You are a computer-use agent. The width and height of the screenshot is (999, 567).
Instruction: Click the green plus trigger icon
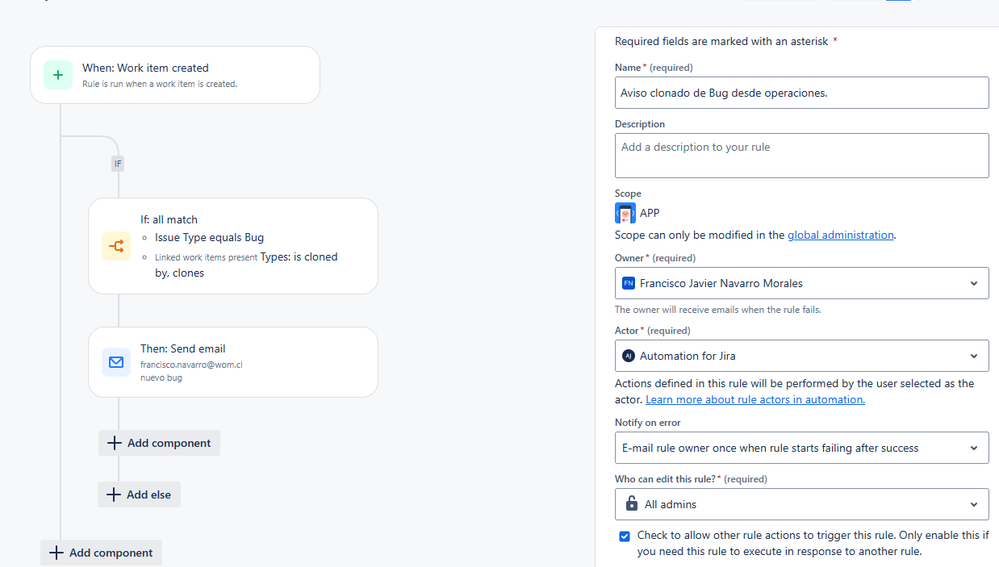point(58,75)
